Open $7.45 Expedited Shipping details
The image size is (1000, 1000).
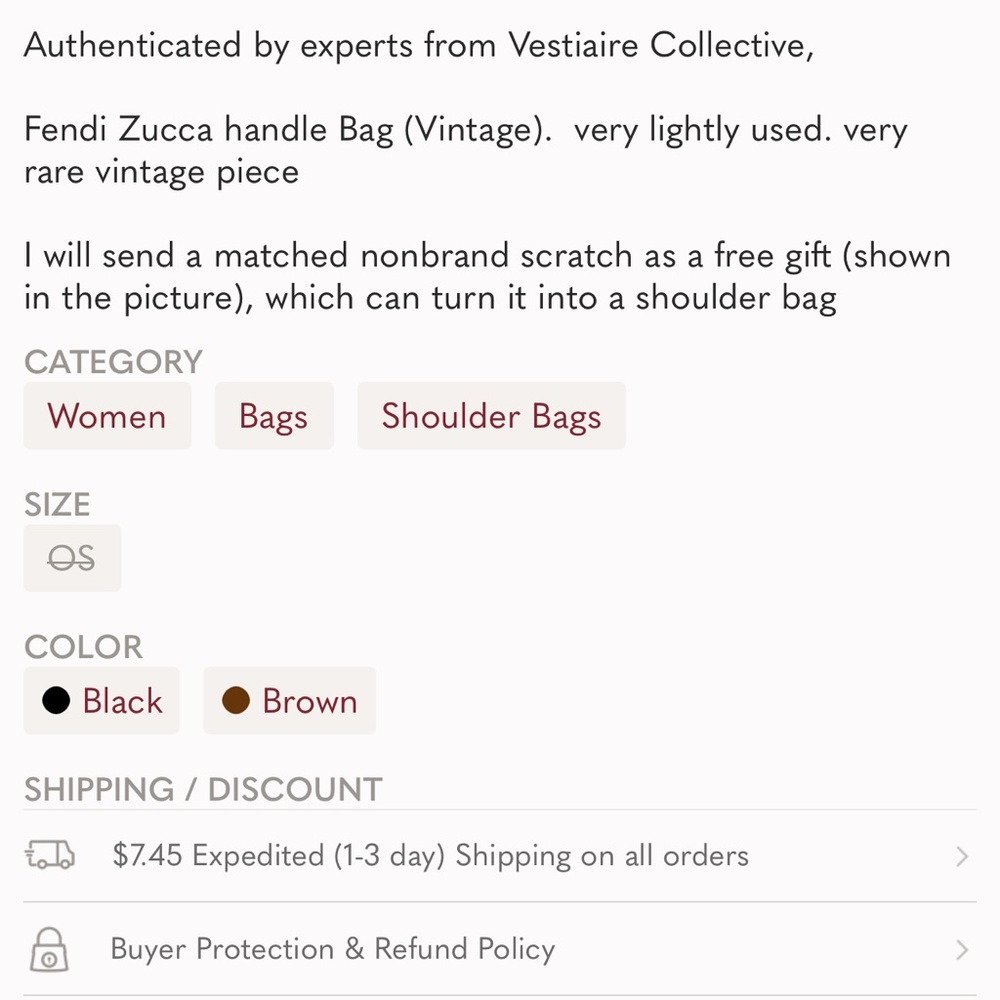coord(430,856)
